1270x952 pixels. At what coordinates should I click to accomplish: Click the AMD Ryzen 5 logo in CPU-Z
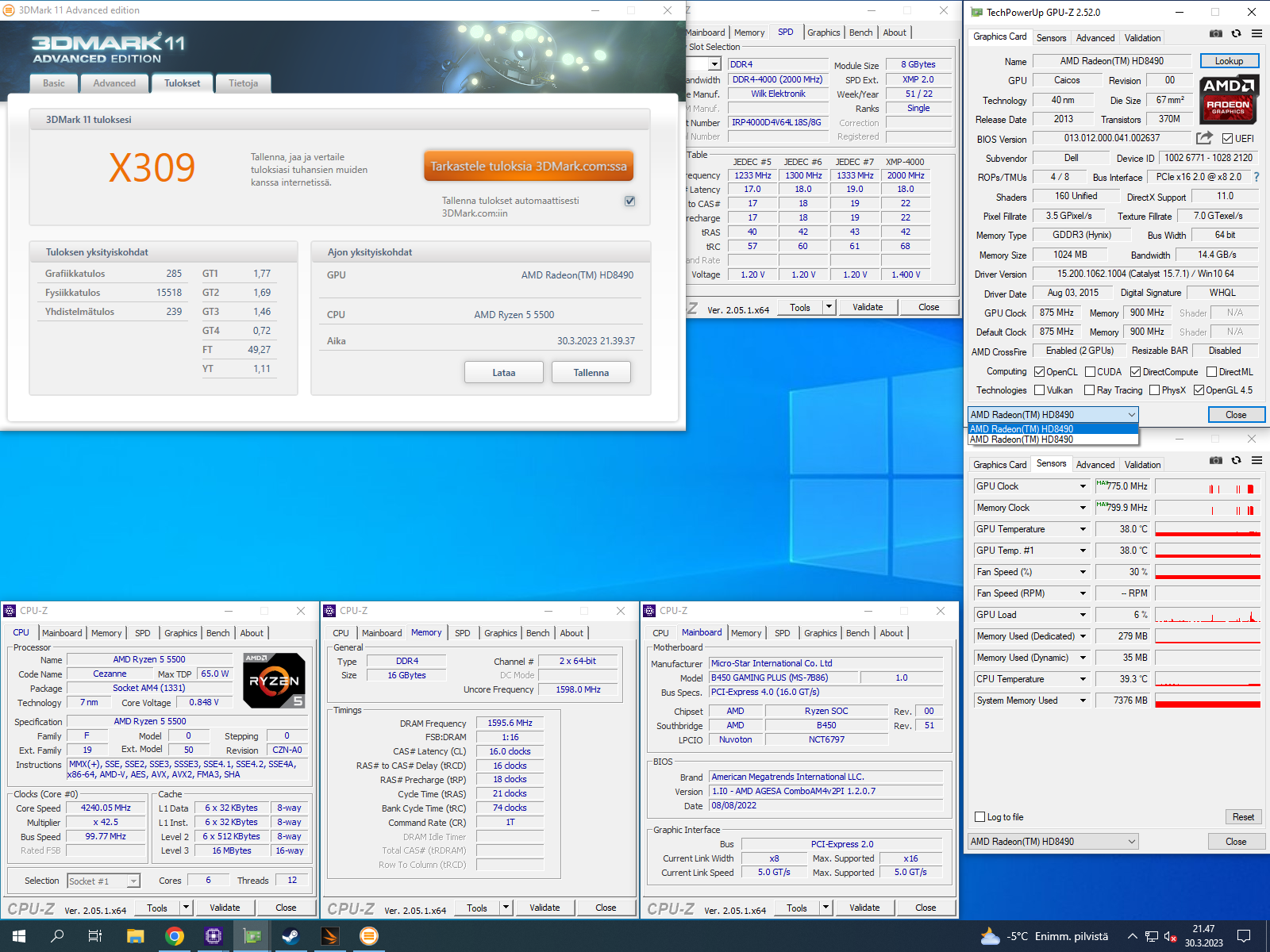tap(274, 680)
